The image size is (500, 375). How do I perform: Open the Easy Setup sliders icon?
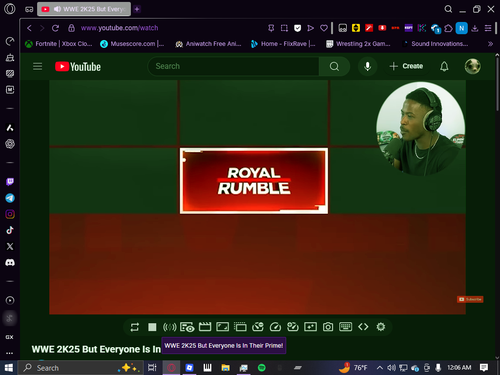point(488,28)
